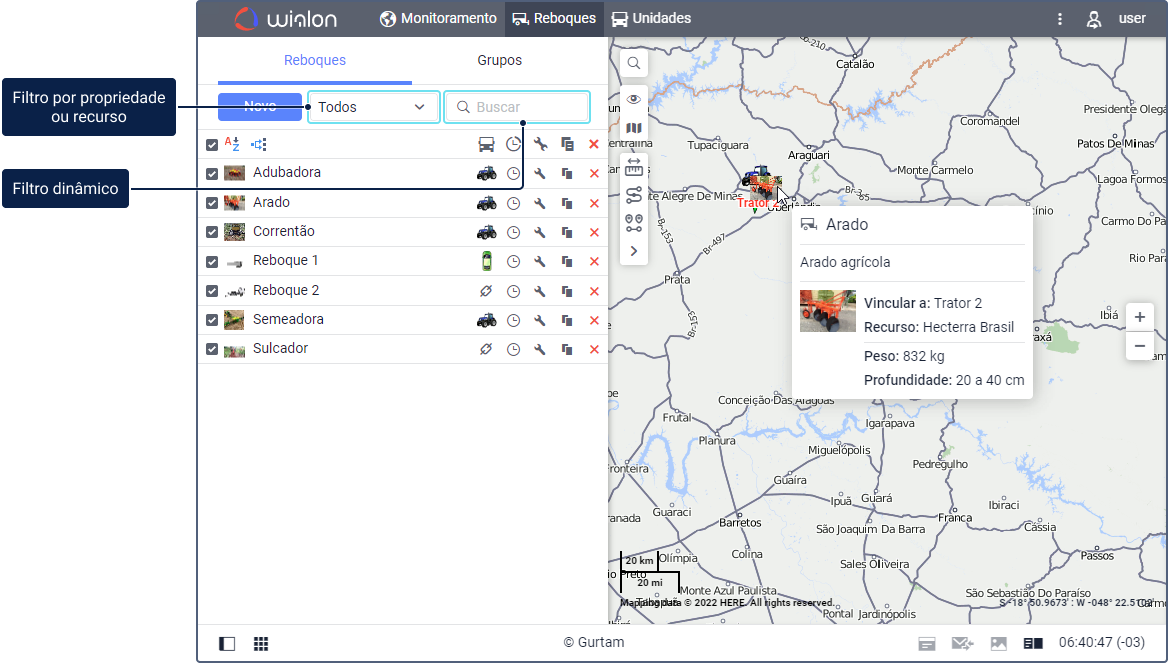This screenshot has height=663, width=1168.
Task: Open properties wrench for Arado
Action: pyautogui.click(x=539, y=203)
